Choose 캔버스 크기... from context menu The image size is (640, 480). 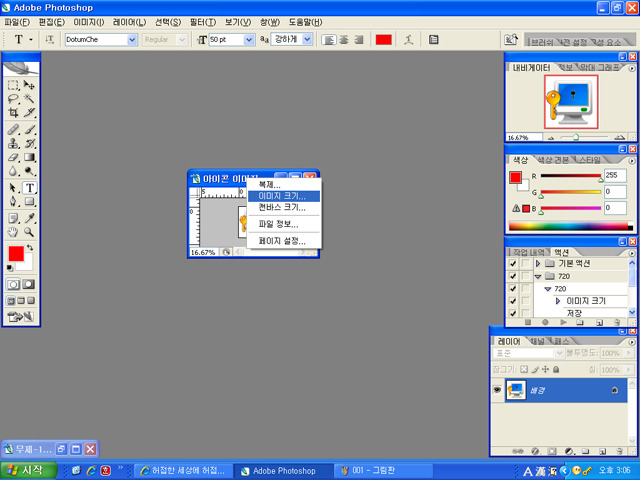pyautogui.click(x=284, y=207)
